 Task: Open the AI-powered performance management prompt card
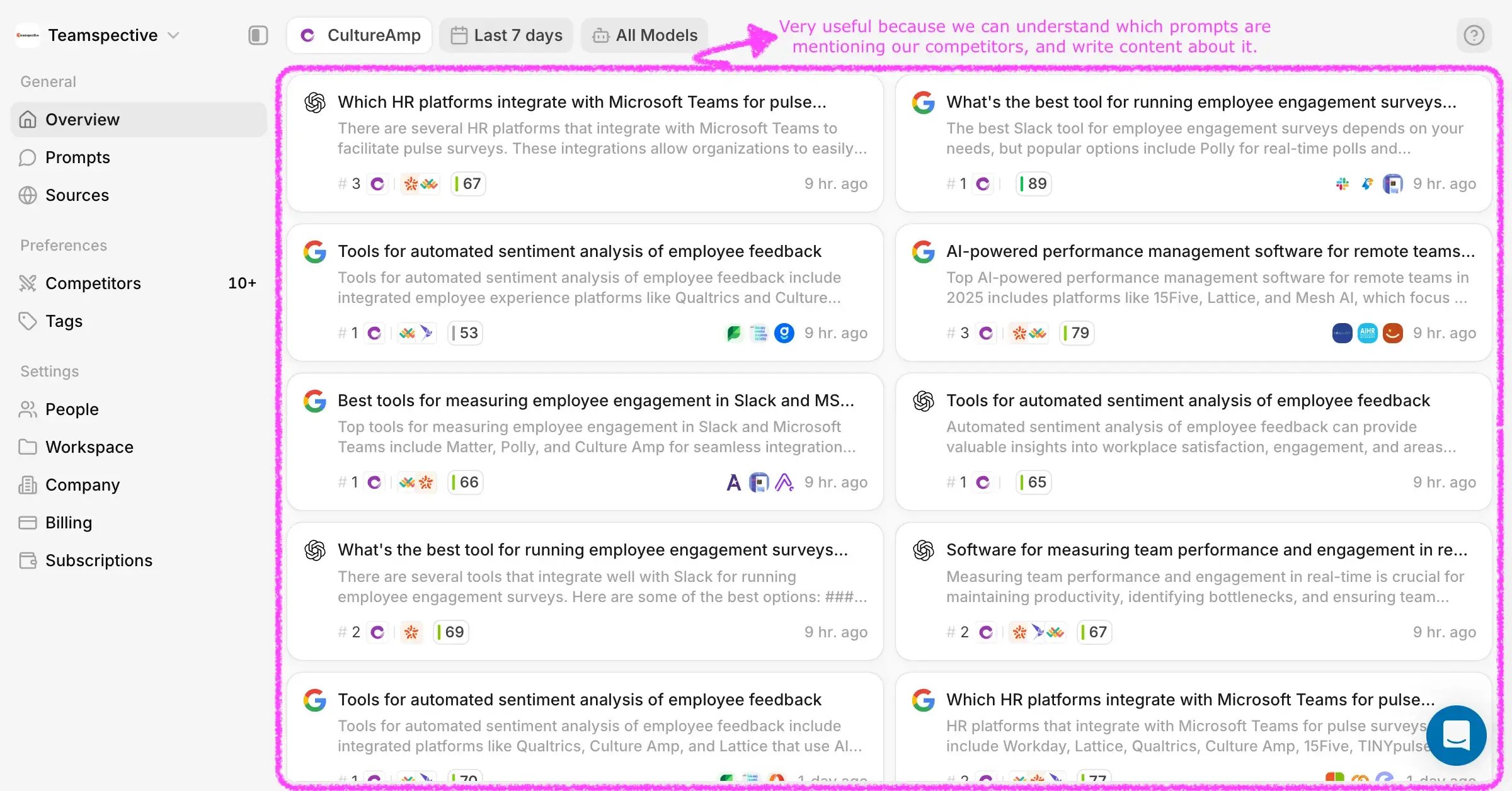pos(1210,251)
